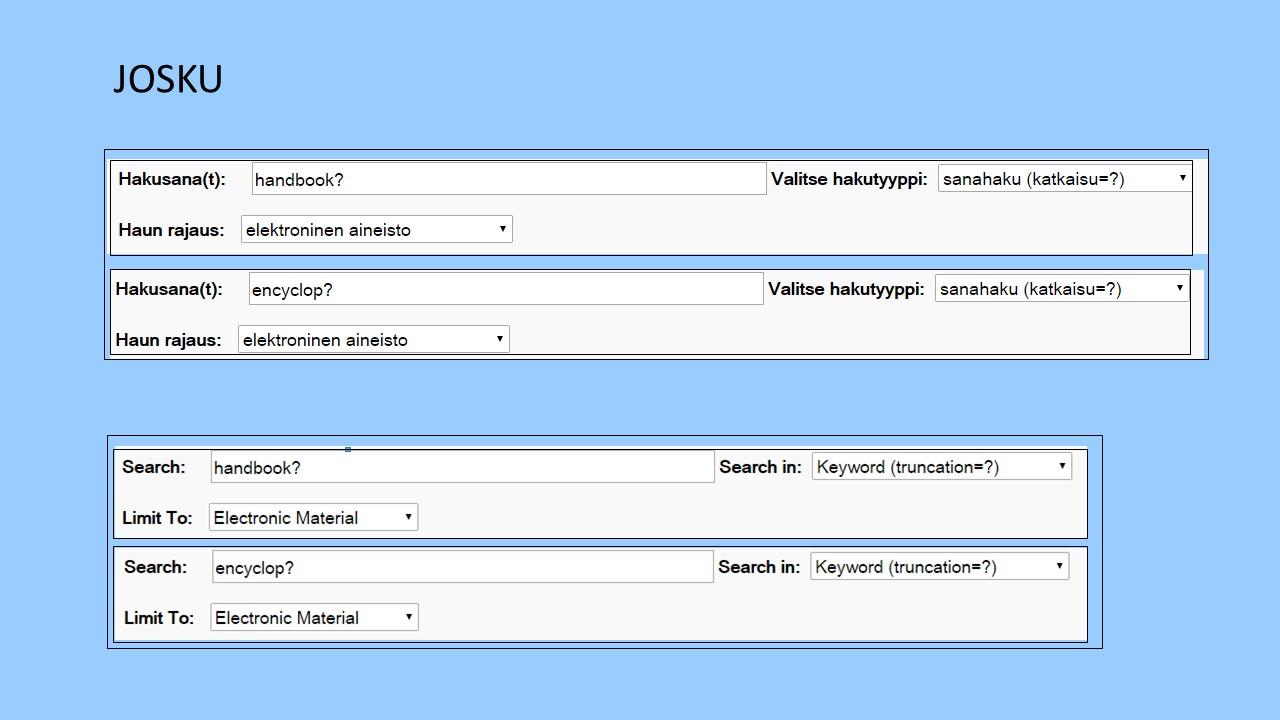
Task: Open 'Search in' Keyword dropdown in the English handbook? row
Action: pos(942,466)
